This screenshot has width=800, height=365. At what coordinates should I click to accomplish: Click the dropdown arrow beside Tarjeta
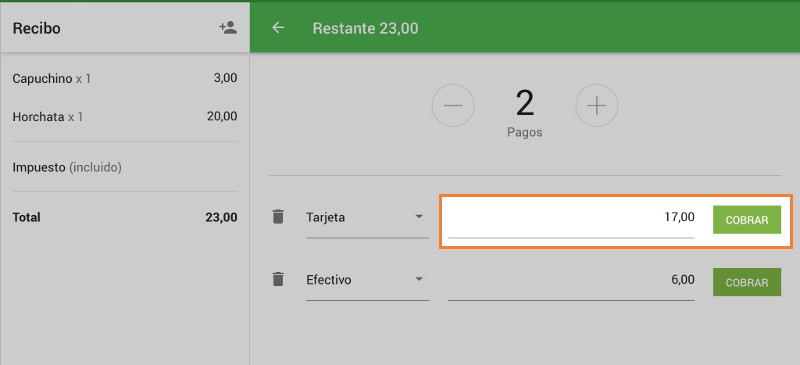click(x=419, y=217)
